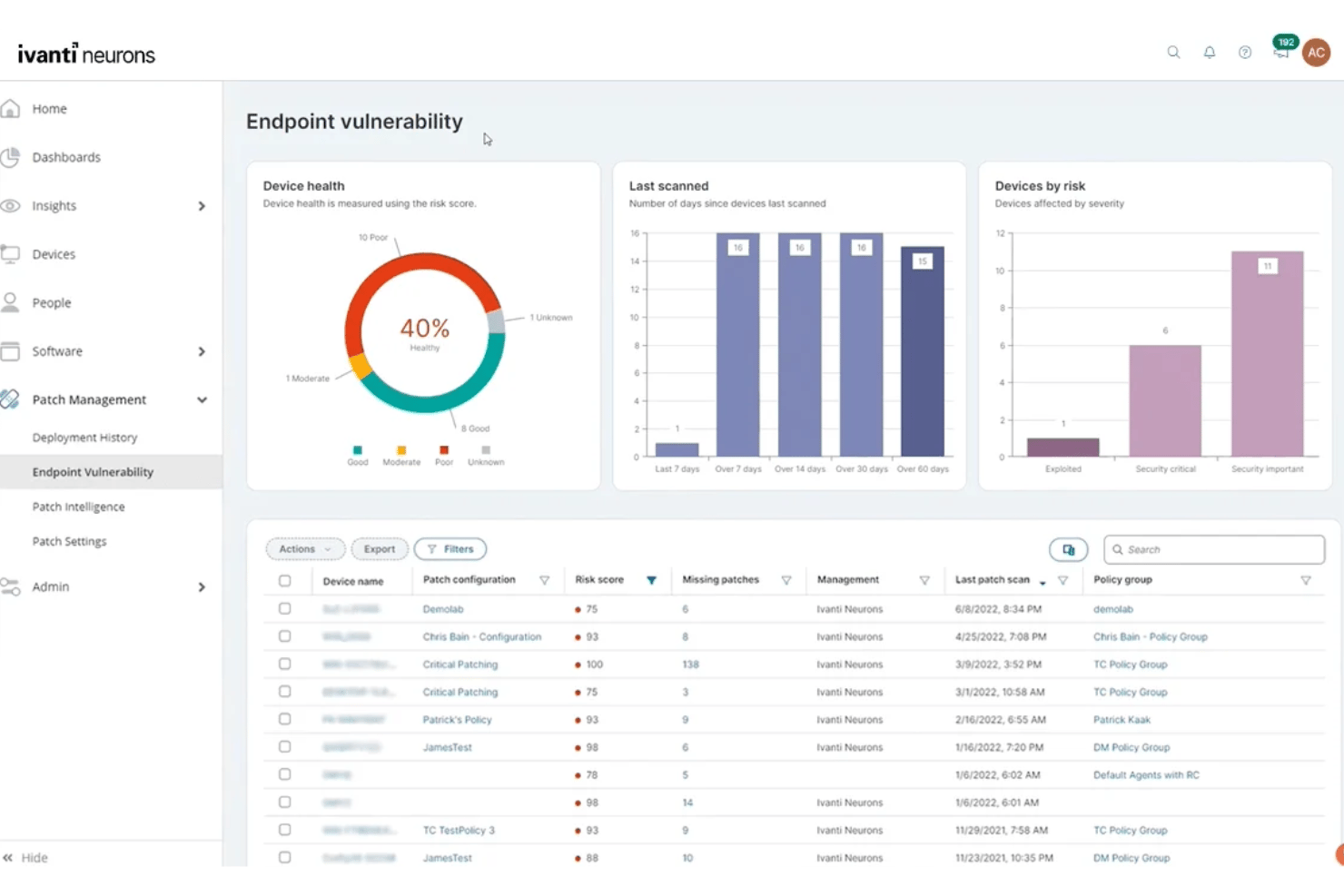Click the Patch Management bandage icon

10,399
